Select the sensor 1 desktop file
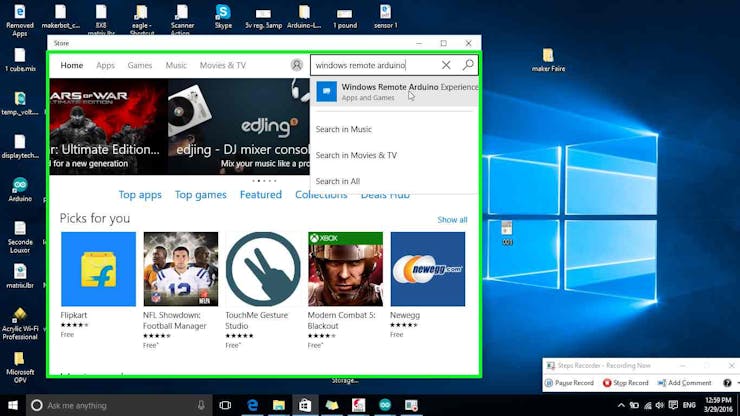 point(385,17)
